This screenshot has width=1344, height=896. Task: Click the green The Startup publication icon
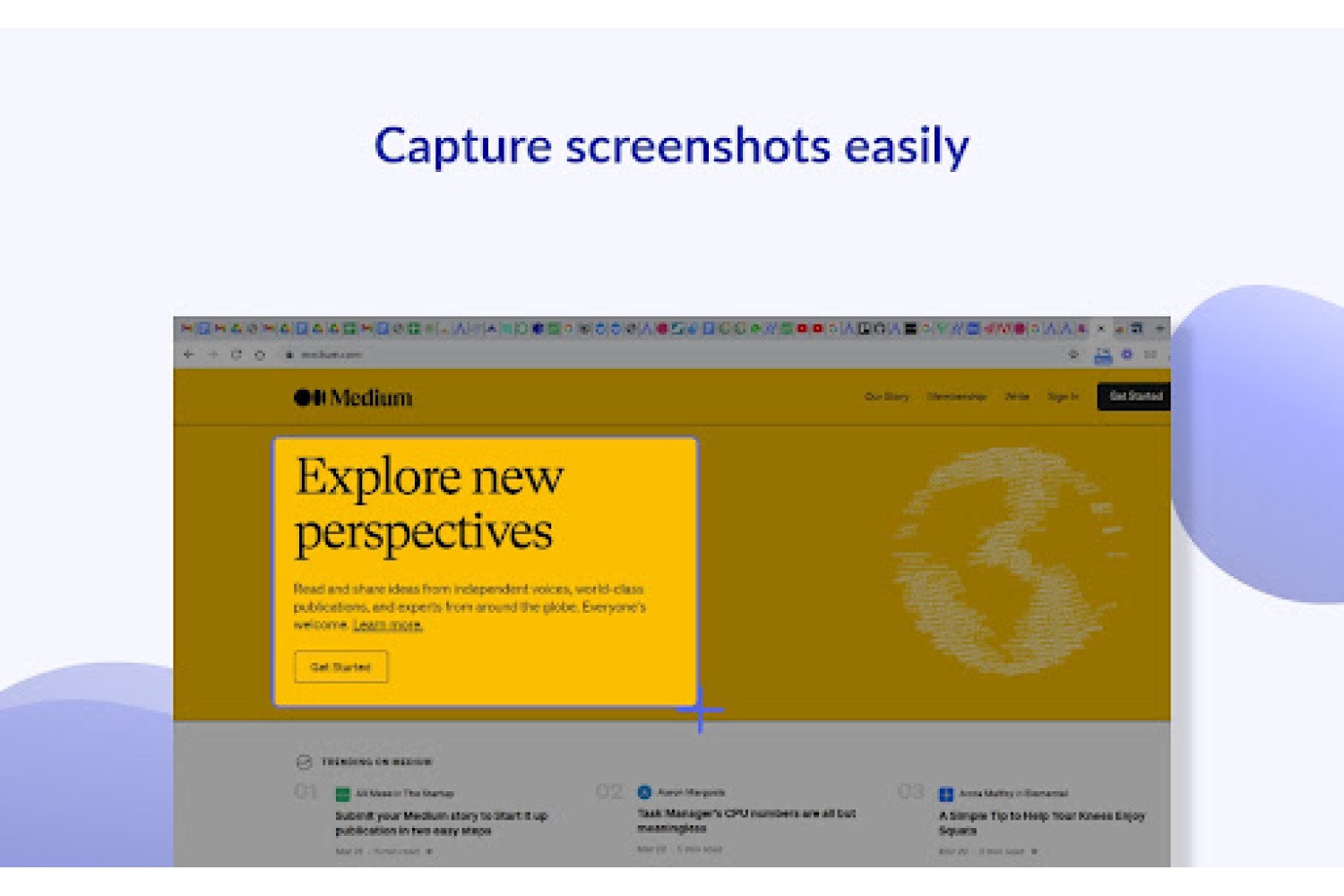coord(342,794)
